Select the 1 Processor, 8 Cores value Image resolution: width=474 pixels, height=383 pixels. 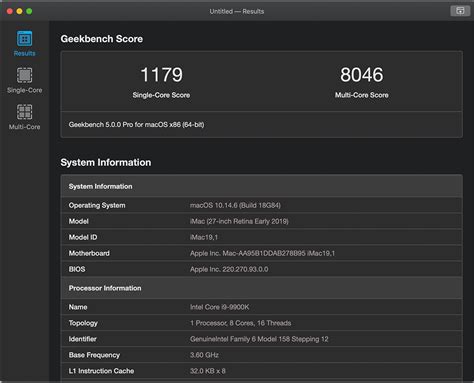point(241,323)
